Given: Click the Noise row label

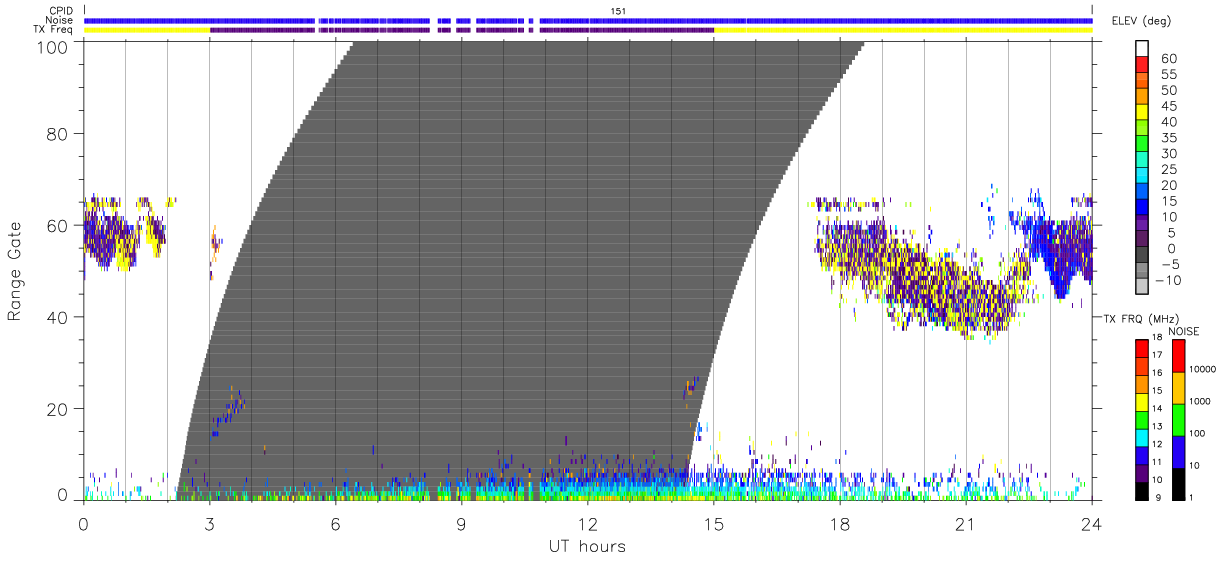Looking at the screenshot, I should [x=58, y=20].
